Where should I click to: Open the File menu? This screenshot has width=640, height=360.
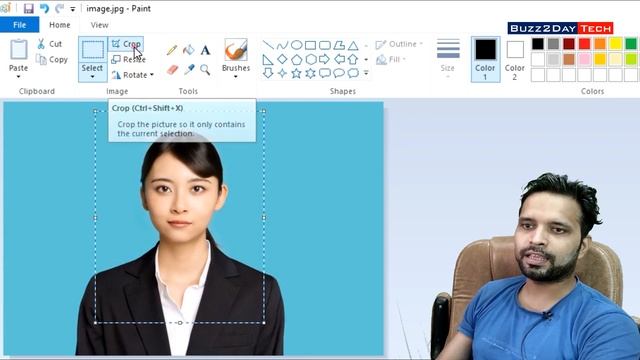click(x=20, y=25)
